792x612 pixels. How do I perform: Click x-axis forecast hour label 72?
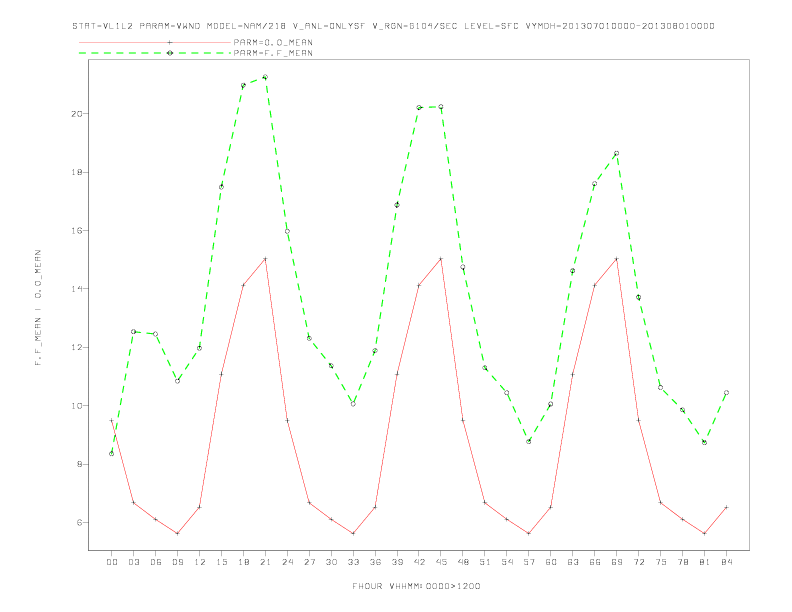638,562
